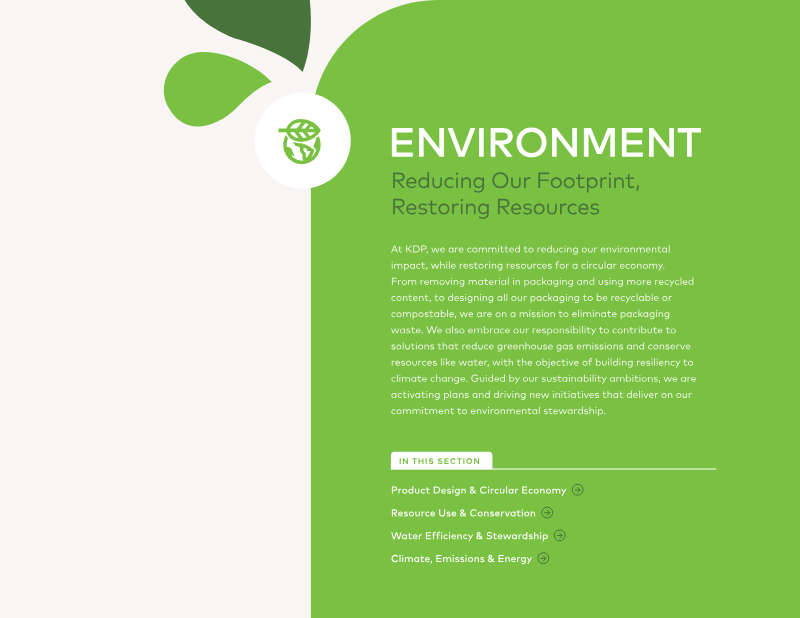Click arrow icon beside Product Design & Circular Economy

(x=578, y=490)
